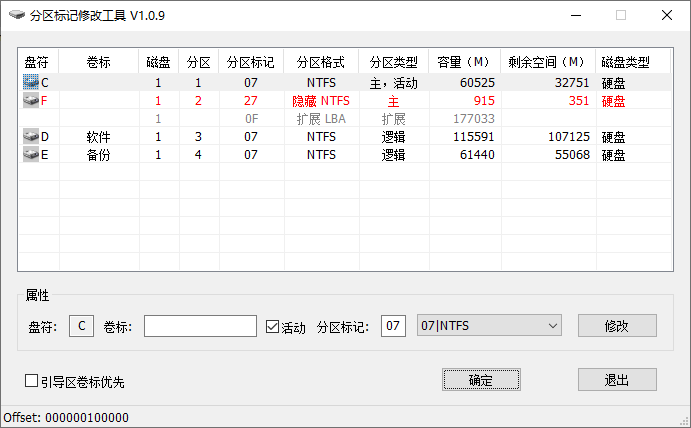Click the 容量（M）column header
This screenshot has height=428, width=691.
465,62
